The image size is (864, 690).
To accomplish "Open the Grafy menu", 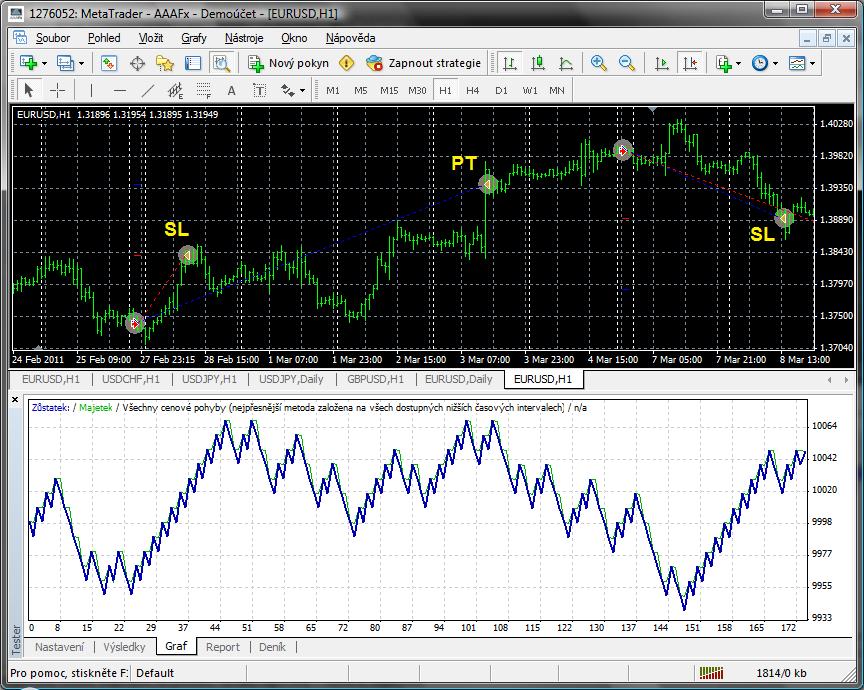I will pos(194,38).
